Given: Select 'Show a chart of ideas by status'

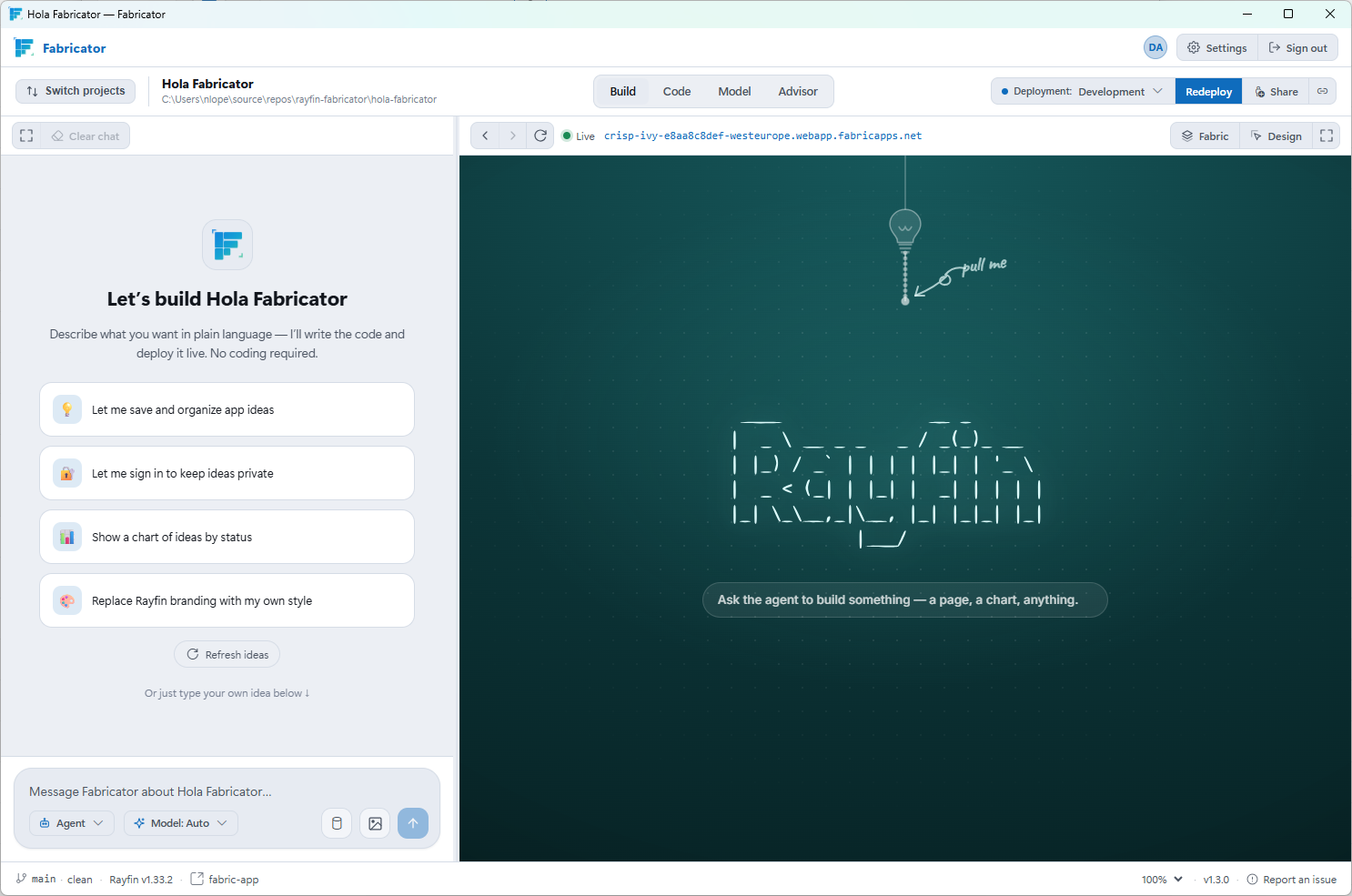Looking at the screenshot, I should [x=227, y=537].
